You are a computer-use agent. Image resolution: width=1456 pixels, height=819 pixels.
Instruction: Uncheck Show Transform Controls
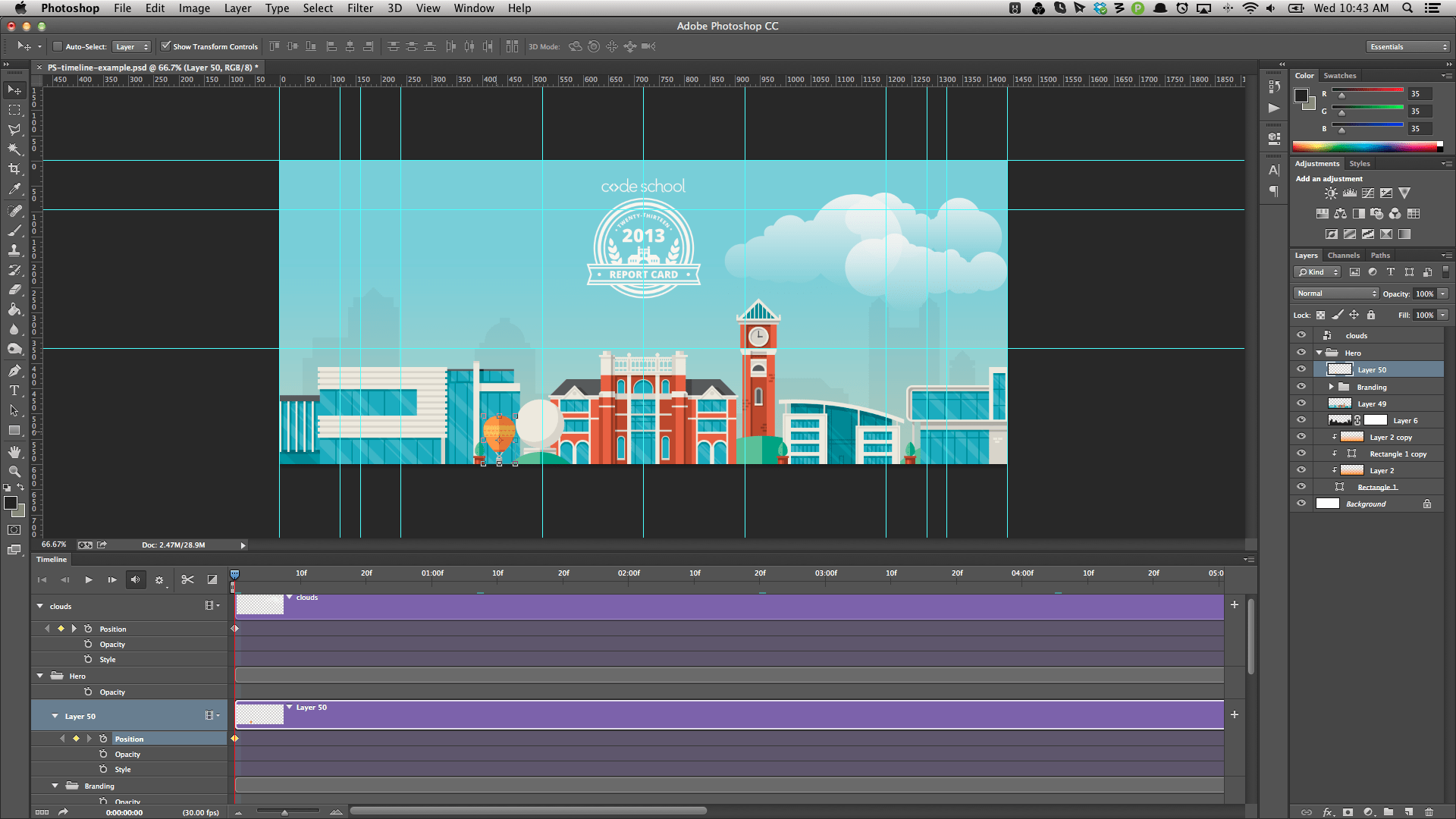coord(166,46)
